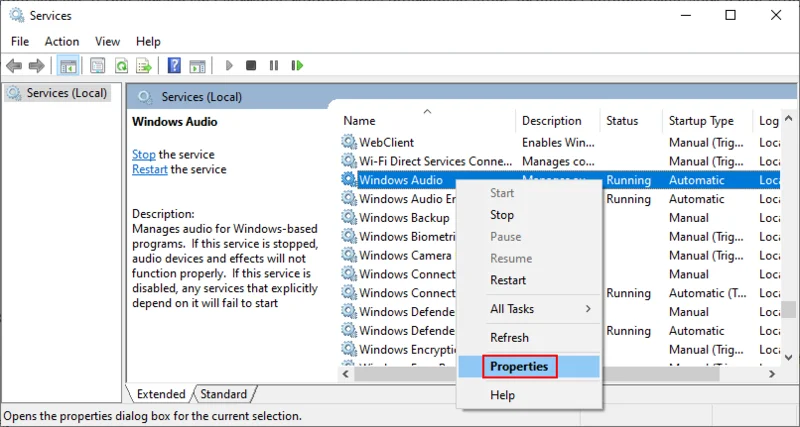Expand the All Tasks submenu
Viewport: 800px width, 427px height.
pyautogui.click(x=529, y=309)
